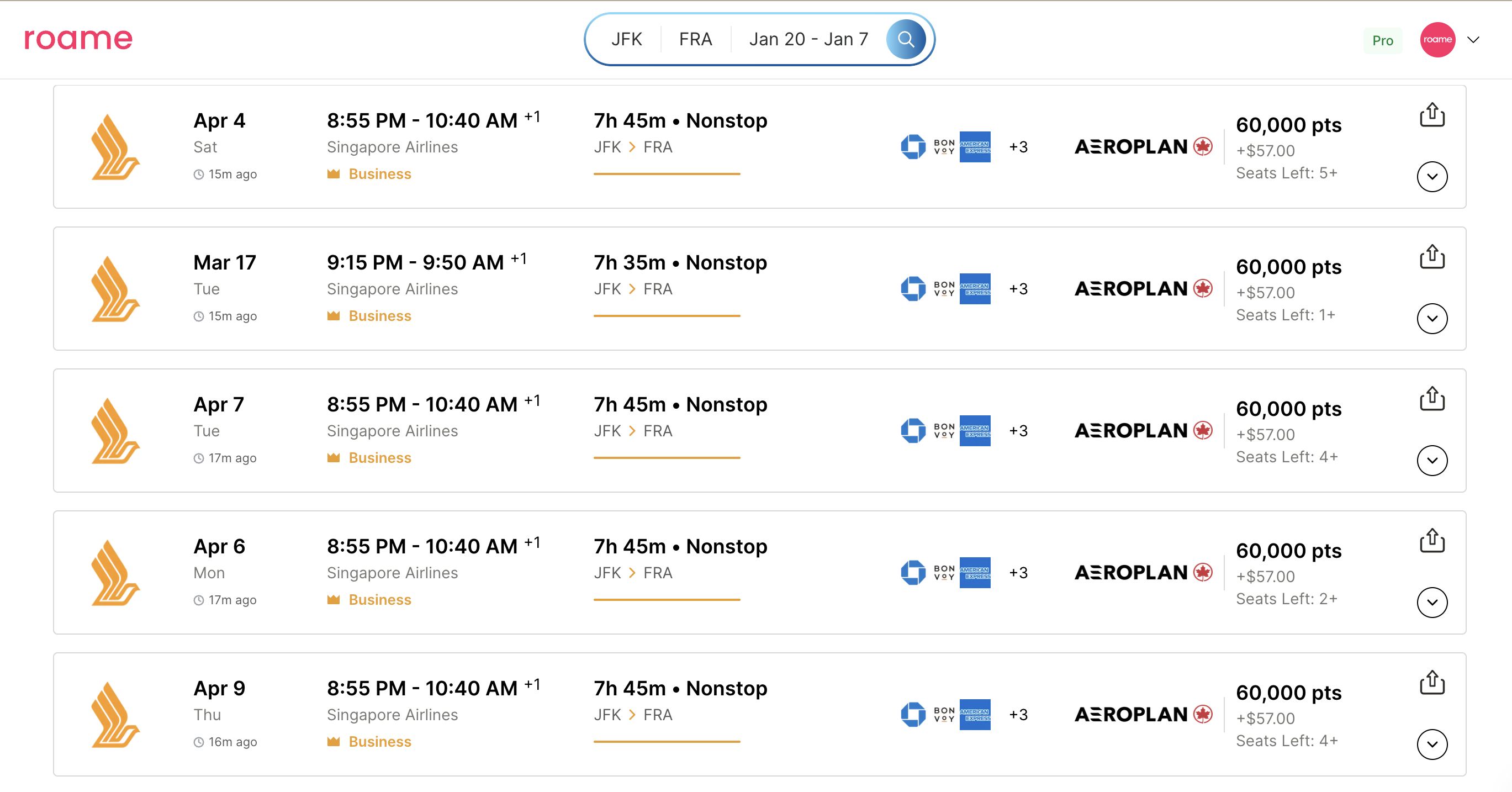Expand details for Apr 7 flight
Screen dimensions: 1512x792
click(x=1431, y=461)
